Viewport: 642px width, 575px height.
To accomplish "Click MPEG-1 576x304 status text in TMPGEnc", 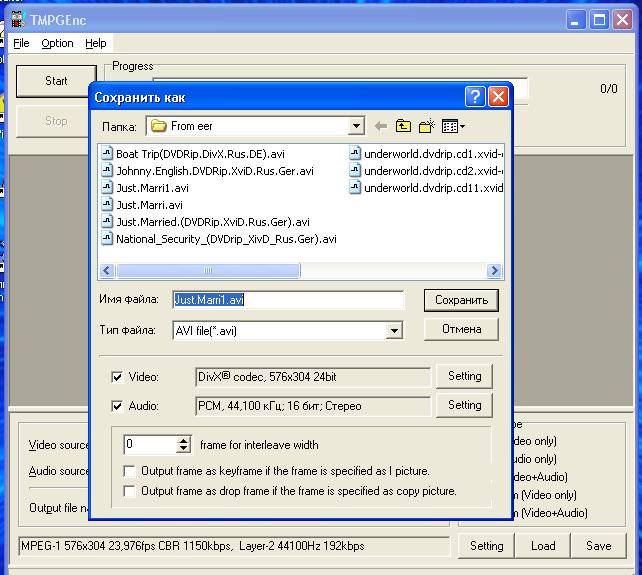I will point(234,546).
